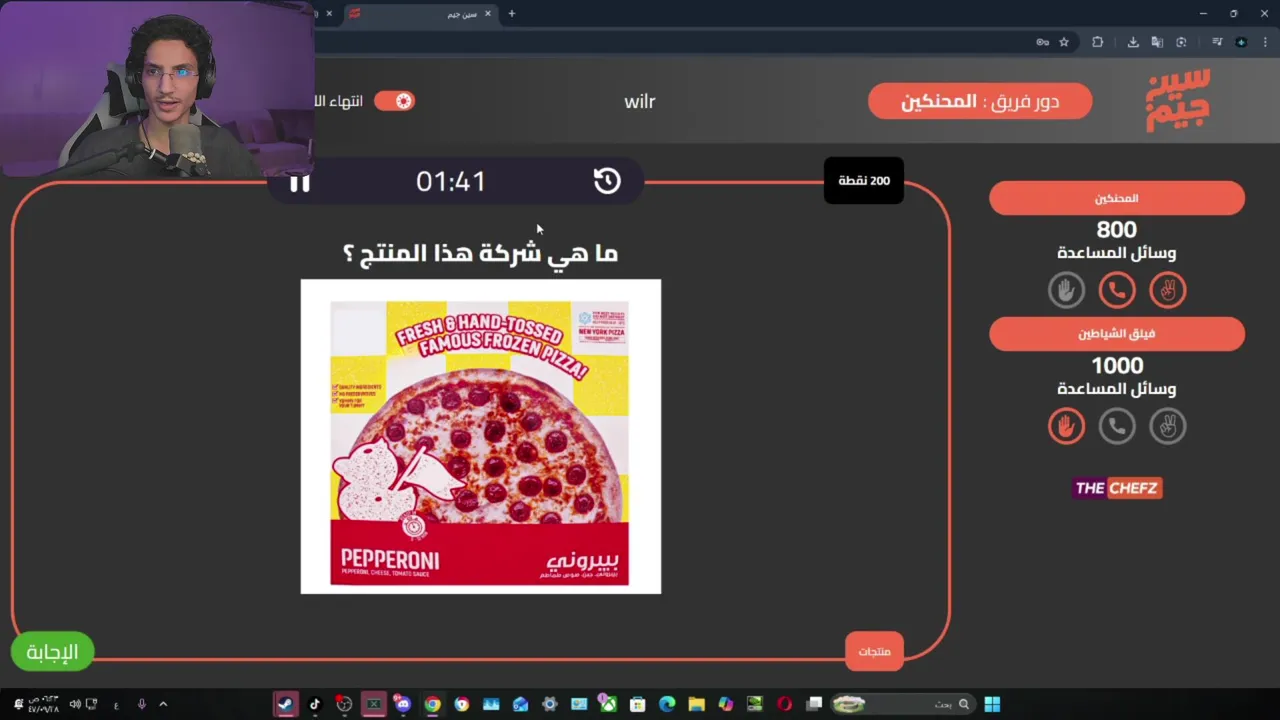Screen dimensions: 1280x720
Task: Click the 200 نقطة points badge
Action: point(864,180)
